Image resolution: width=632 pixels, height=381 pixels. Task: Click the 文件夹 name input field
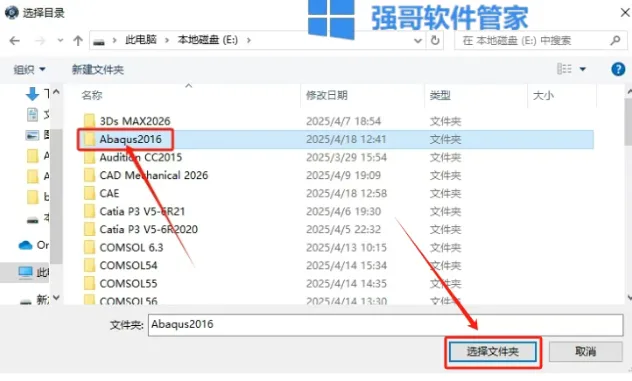click(385, 325)
